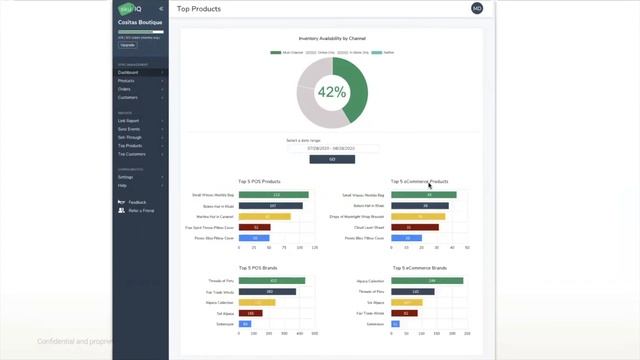Click the Top 5 eCommerce Brands title
The height and width of the screenshot is (360, 640).
(420, 268)
